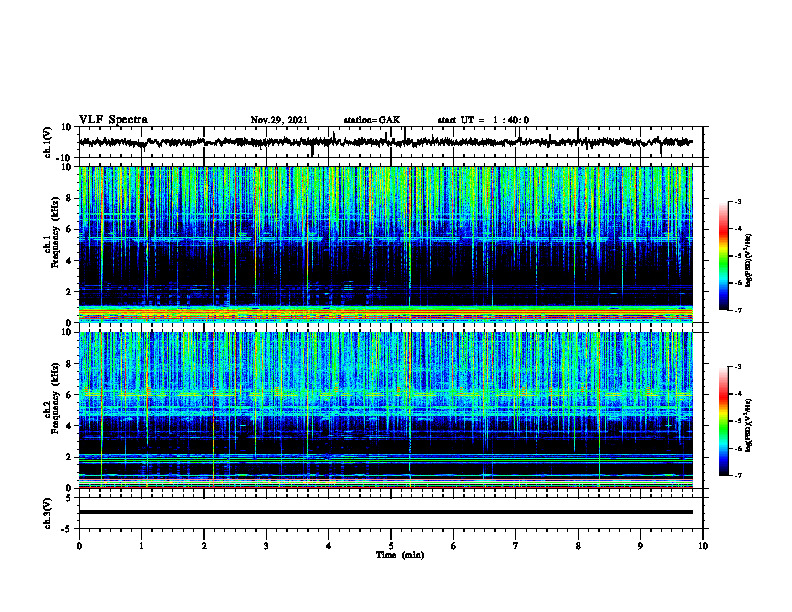This screenshot has width=792, height=612.
Task: Select the "start UT = 1 :40: 0" text
Action: (483, 120)
